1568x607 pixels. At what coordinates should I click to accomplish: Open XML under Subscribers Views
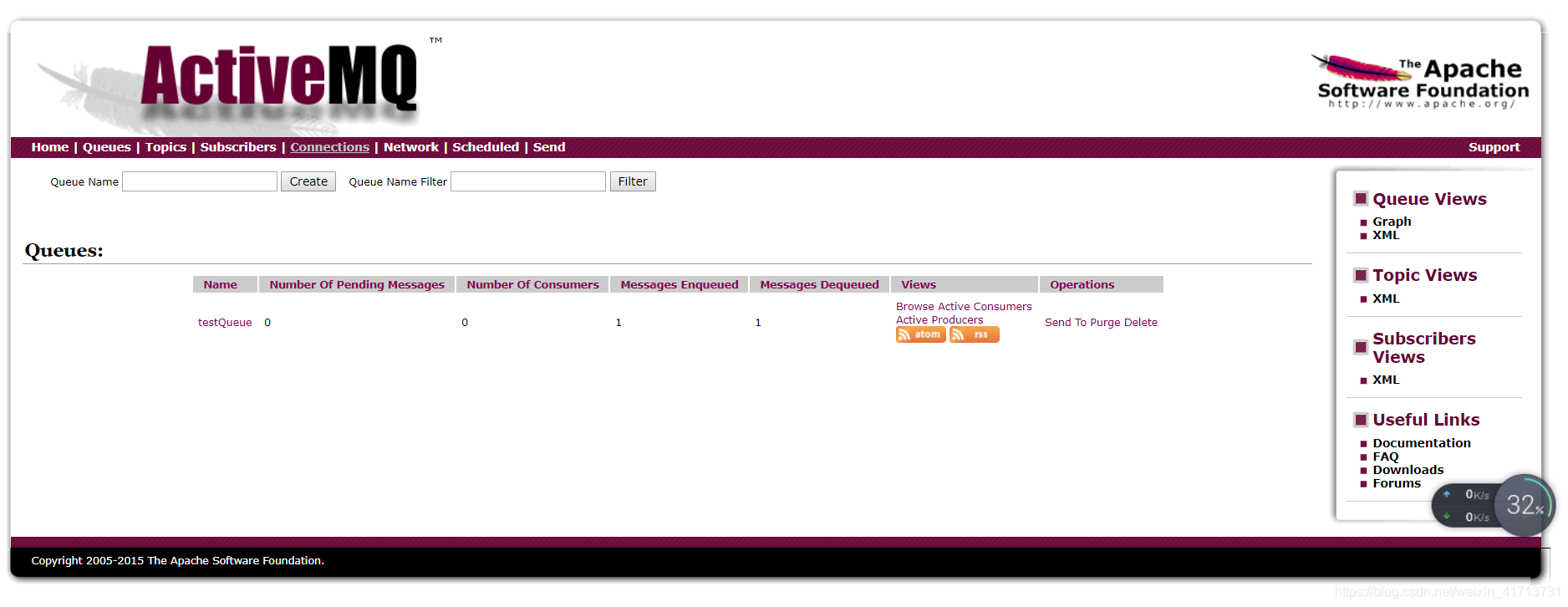tap(1386, 380)
